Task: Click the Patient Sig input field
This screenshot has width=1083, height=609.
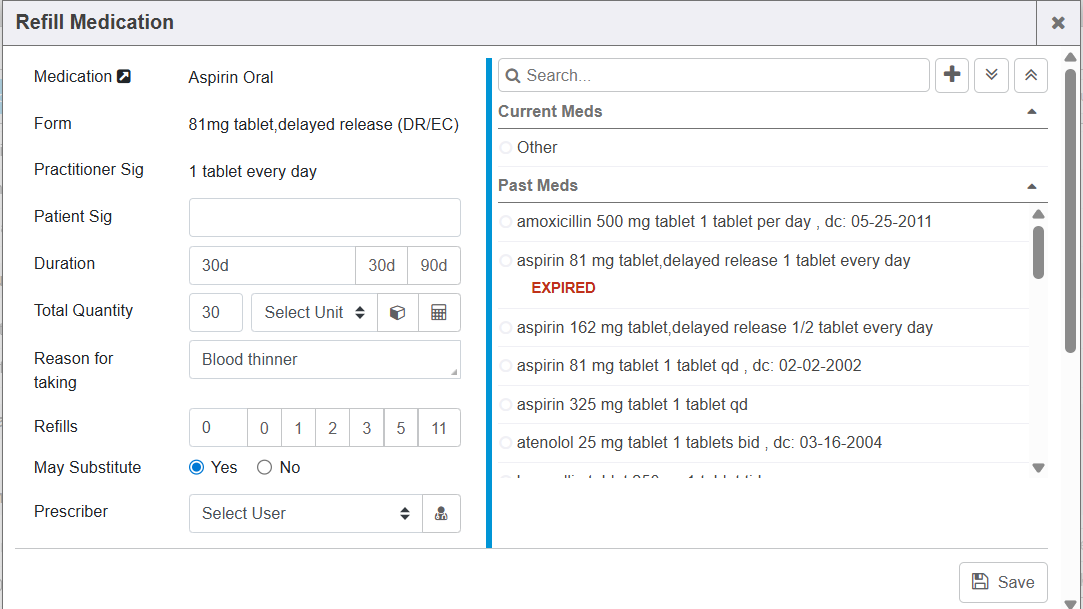Action: click(324, 217)
